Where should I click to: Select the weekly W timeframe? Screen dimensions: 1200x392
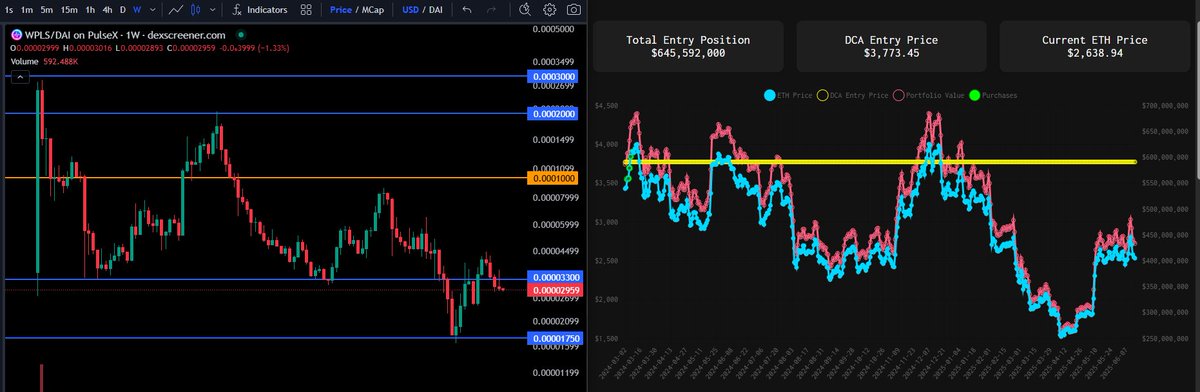click(x=138, y=10)
